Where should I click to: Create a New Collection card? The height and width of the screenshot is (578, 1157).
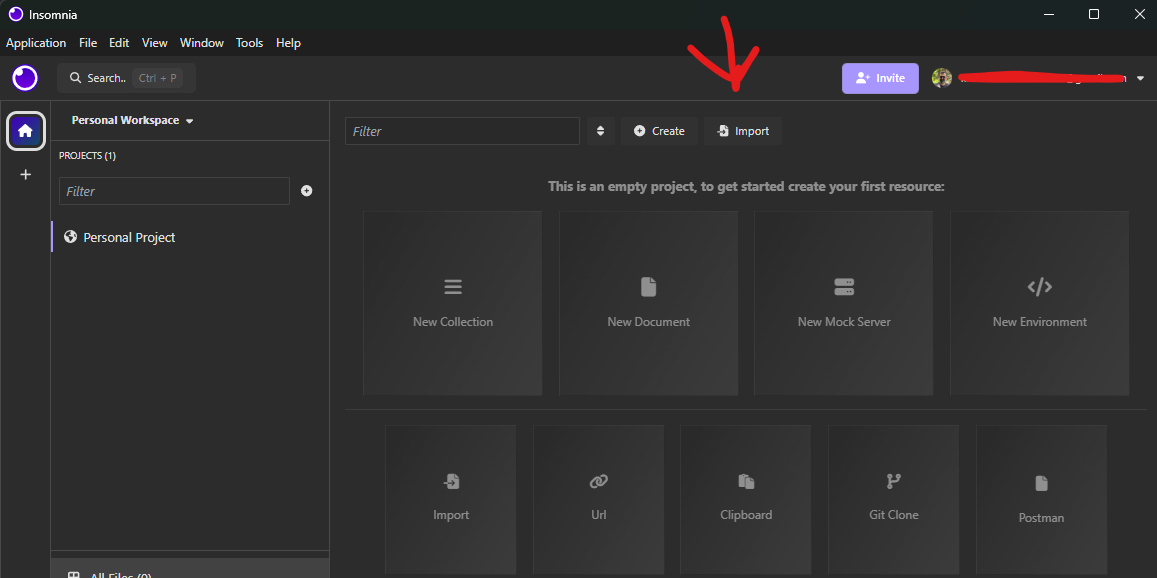click(452, 303)
